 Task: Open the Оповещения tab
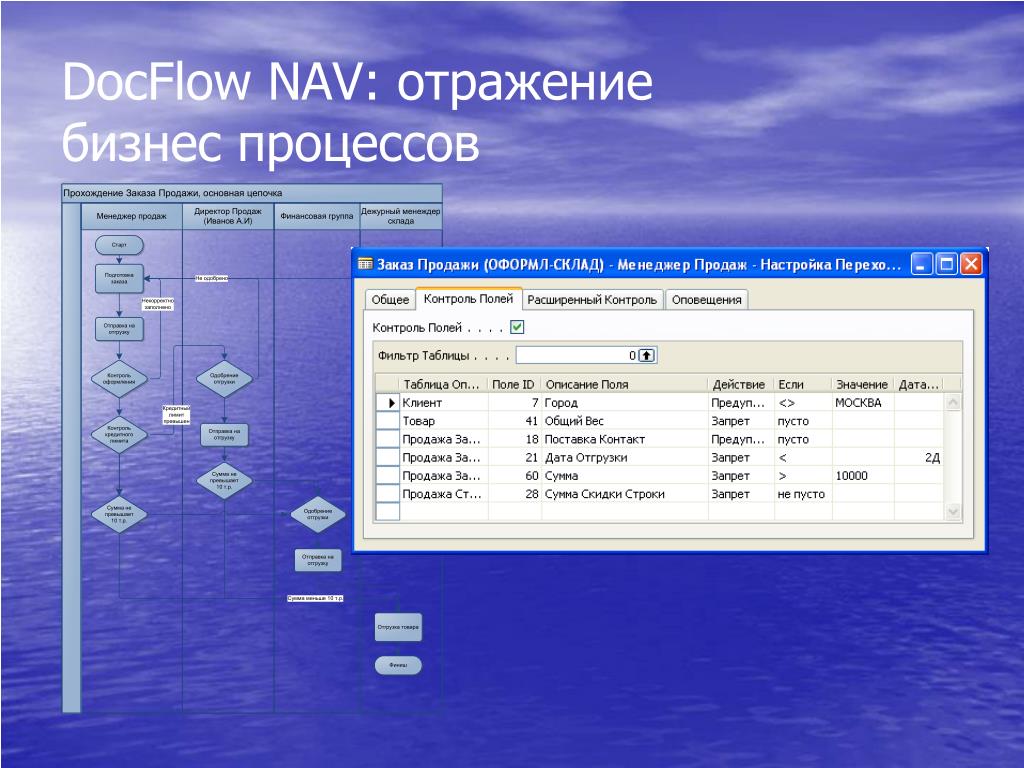(x=707, y=300)
